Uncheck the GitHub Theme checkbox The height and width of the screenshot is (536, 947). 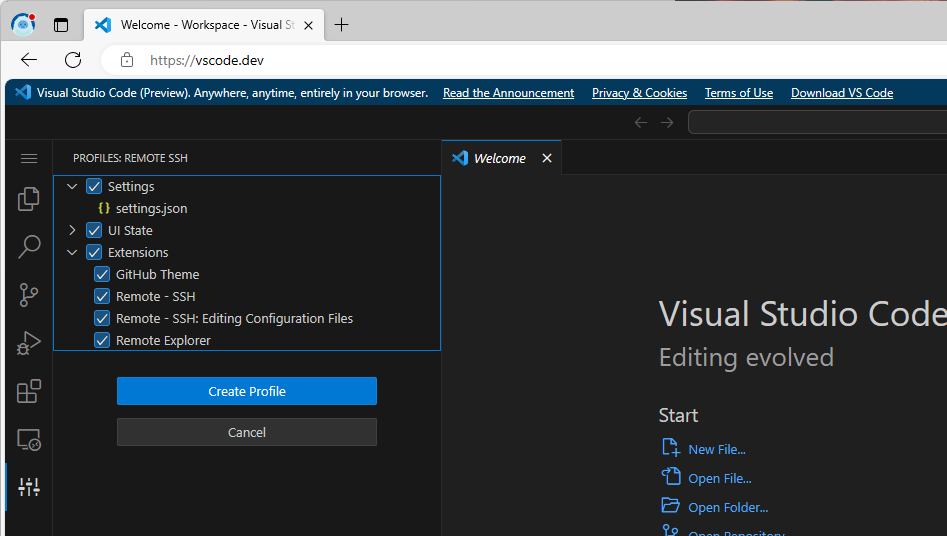click(x=102, y=274)
